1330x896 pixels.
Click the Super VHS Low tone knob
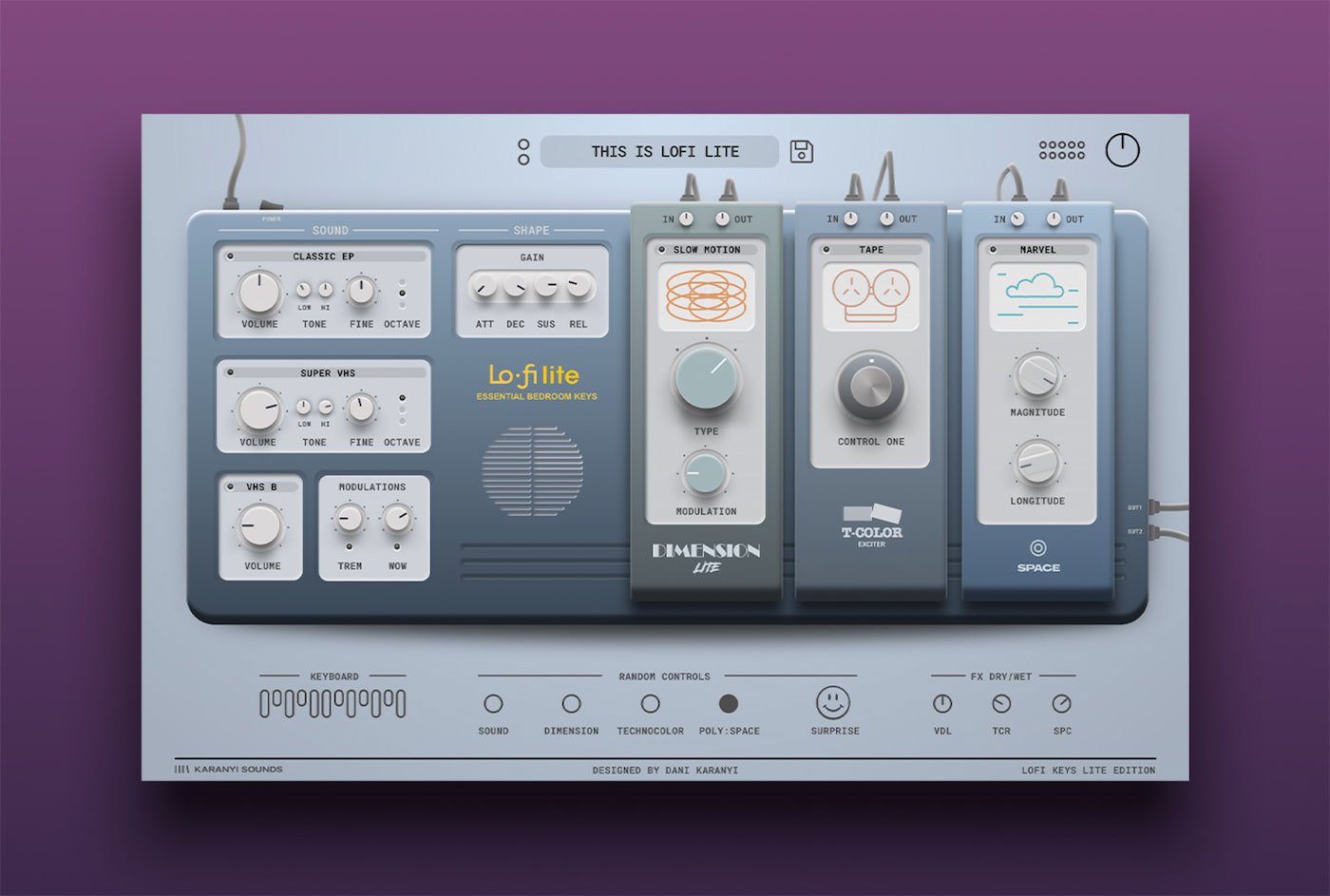point(303,407)
